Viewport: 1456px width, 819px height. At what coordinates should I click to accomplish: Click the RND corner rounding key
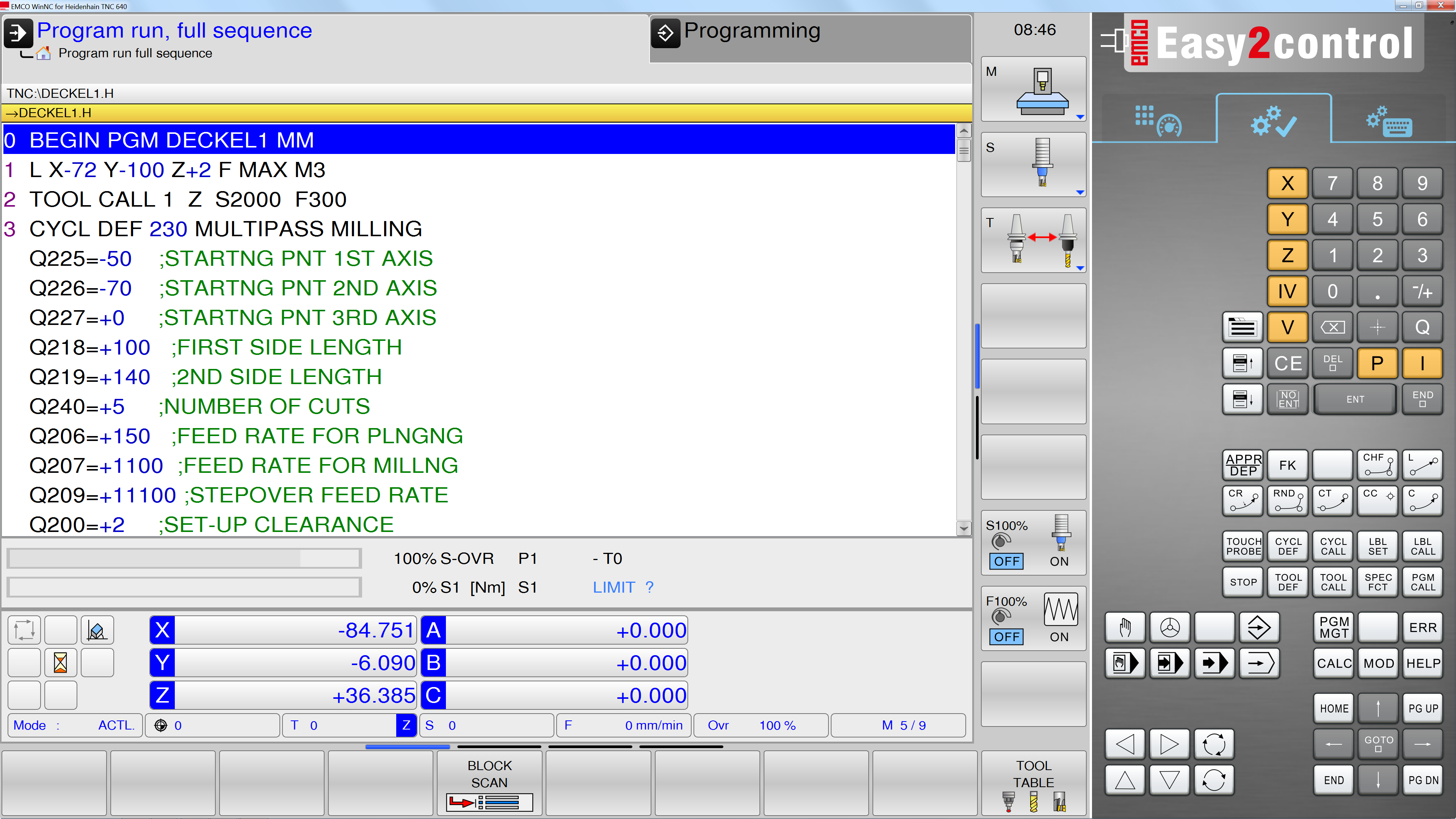(x=1287, y=501)
